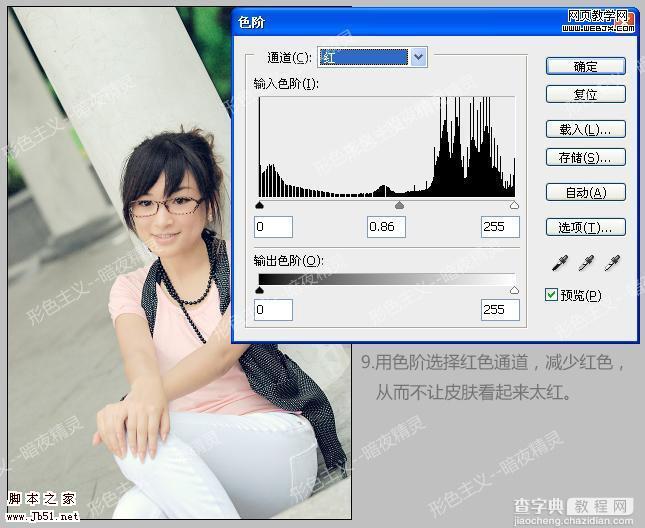
Task: Toggle the 预览(P) preview checkbox
Action: tap(551, 295)
